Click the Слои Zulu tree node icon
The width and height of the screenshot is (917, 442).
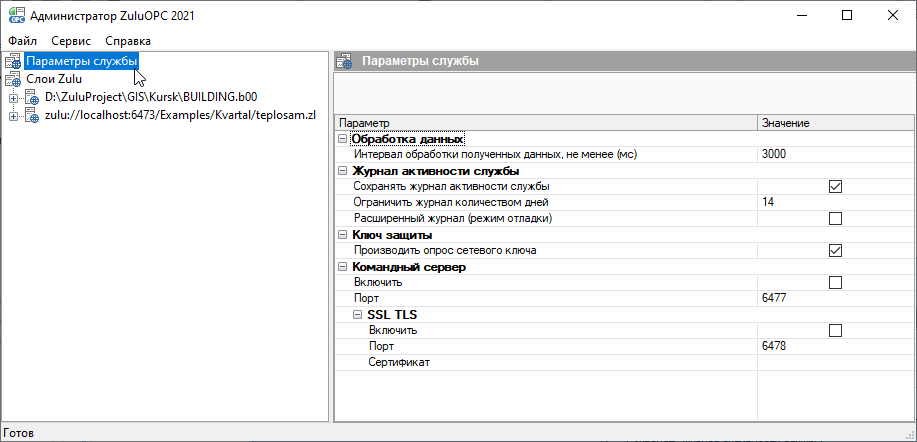[13, 79]
